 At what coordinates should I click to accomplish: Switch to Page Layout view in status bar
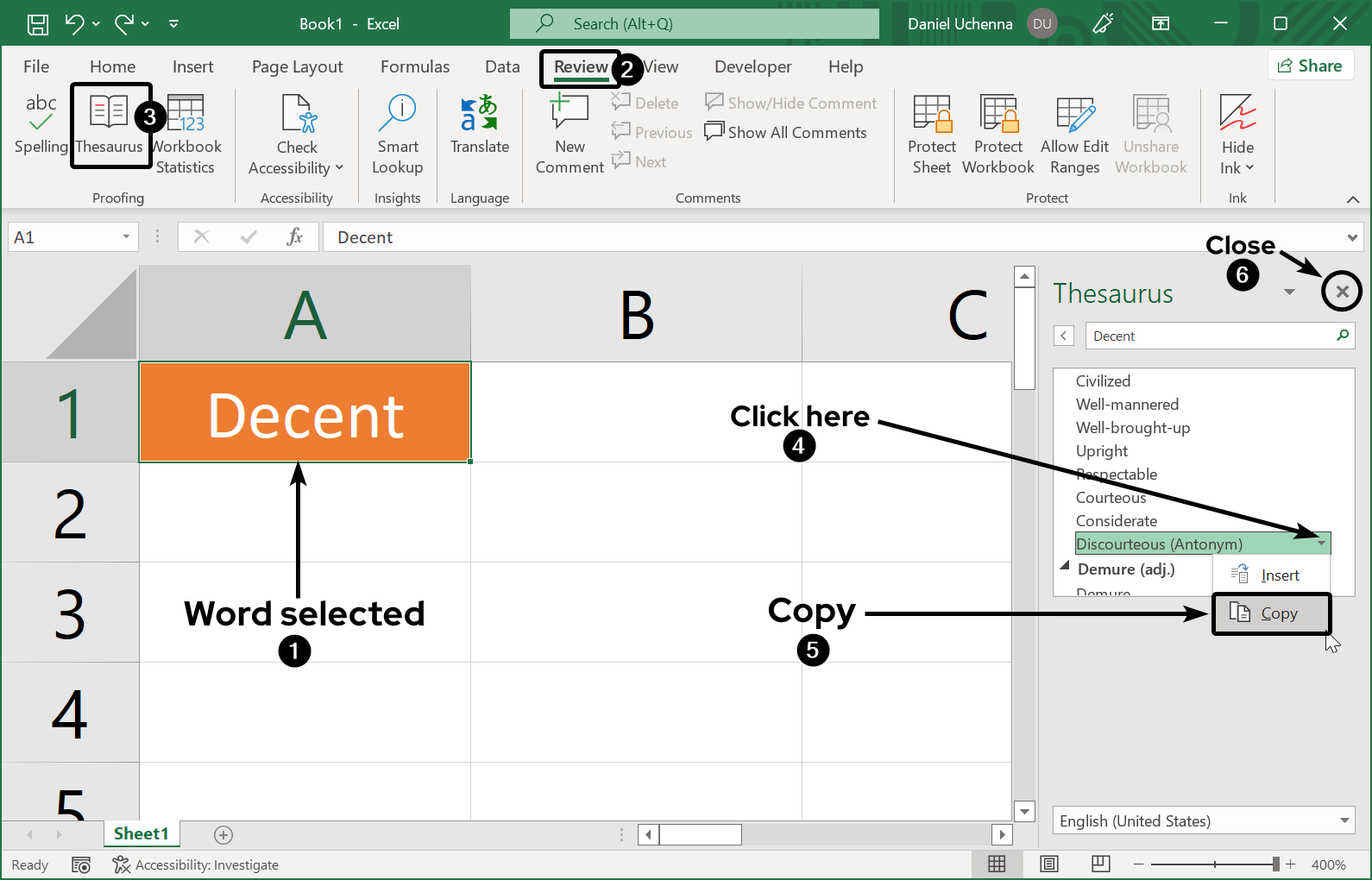(1049, 864)
